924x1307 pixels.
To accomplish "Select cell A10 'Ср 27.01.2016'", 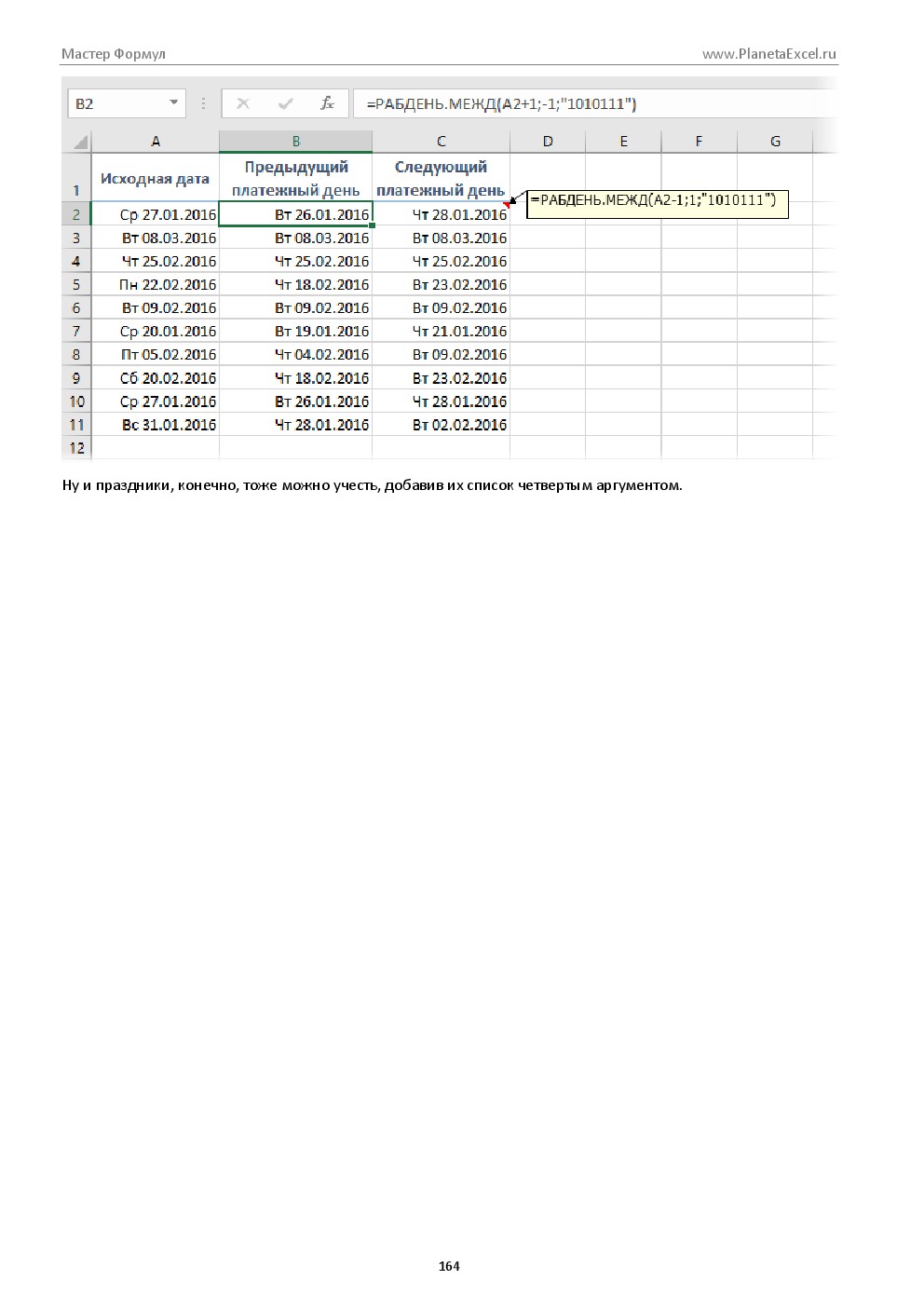I will [x=156, y=401].
